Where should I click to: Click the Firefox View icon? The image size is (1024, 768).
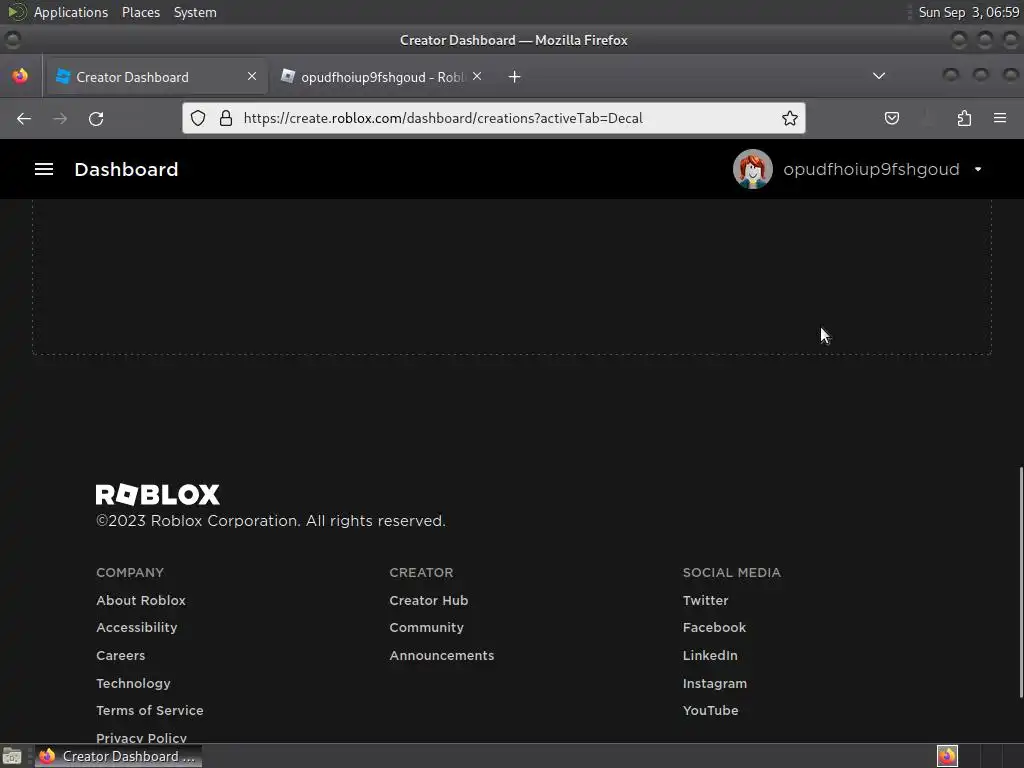(20, 76)
